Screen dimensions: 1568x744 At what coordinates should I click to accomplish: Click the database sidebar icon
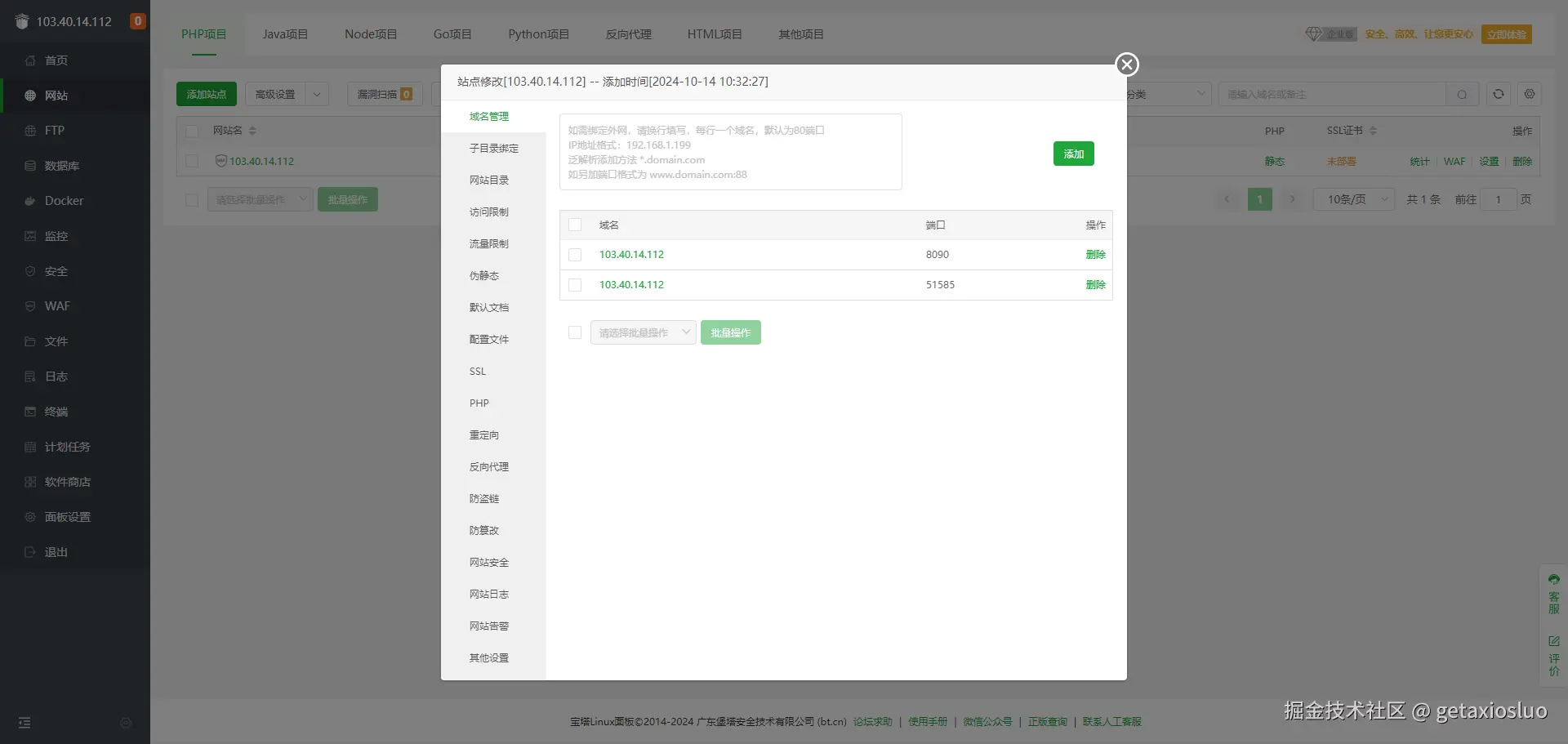(x=30, y=166)
